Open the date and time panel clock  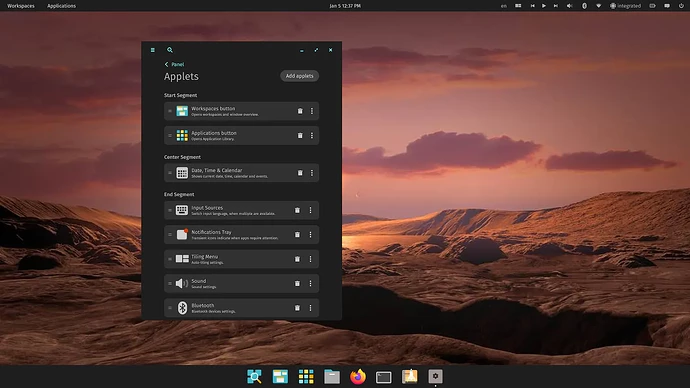[x=345, y=6]
